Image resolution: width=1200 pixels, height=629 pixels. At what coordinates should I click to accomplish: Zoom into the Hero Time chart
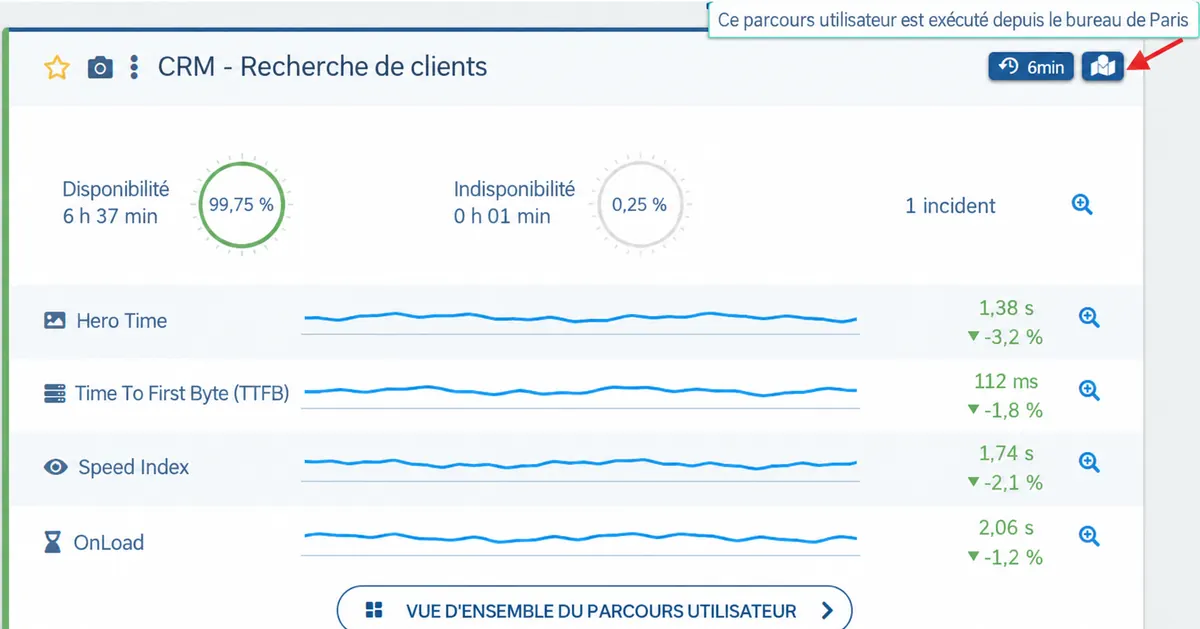1090,318
